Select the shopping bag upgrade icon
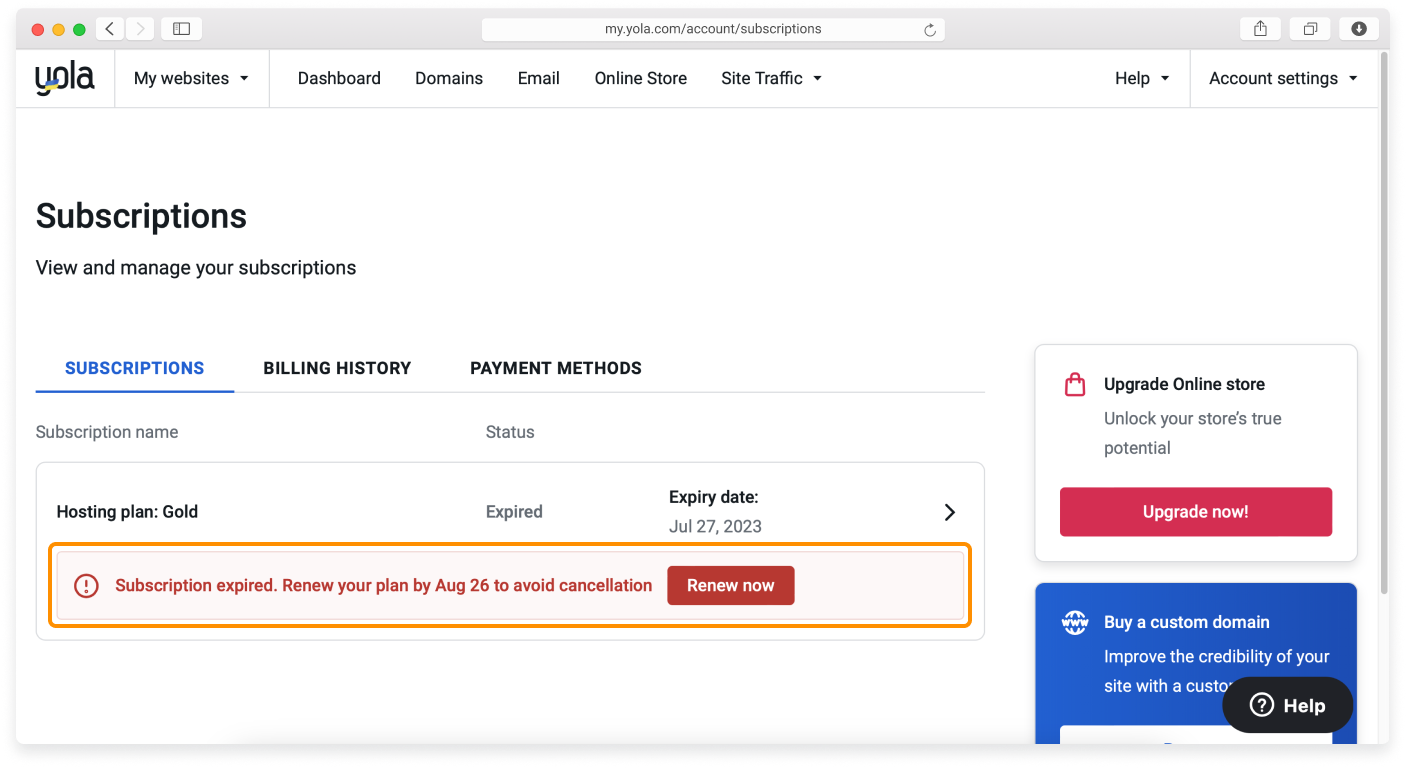This screenshot has height=768, width=1406. coord(1074,384)
